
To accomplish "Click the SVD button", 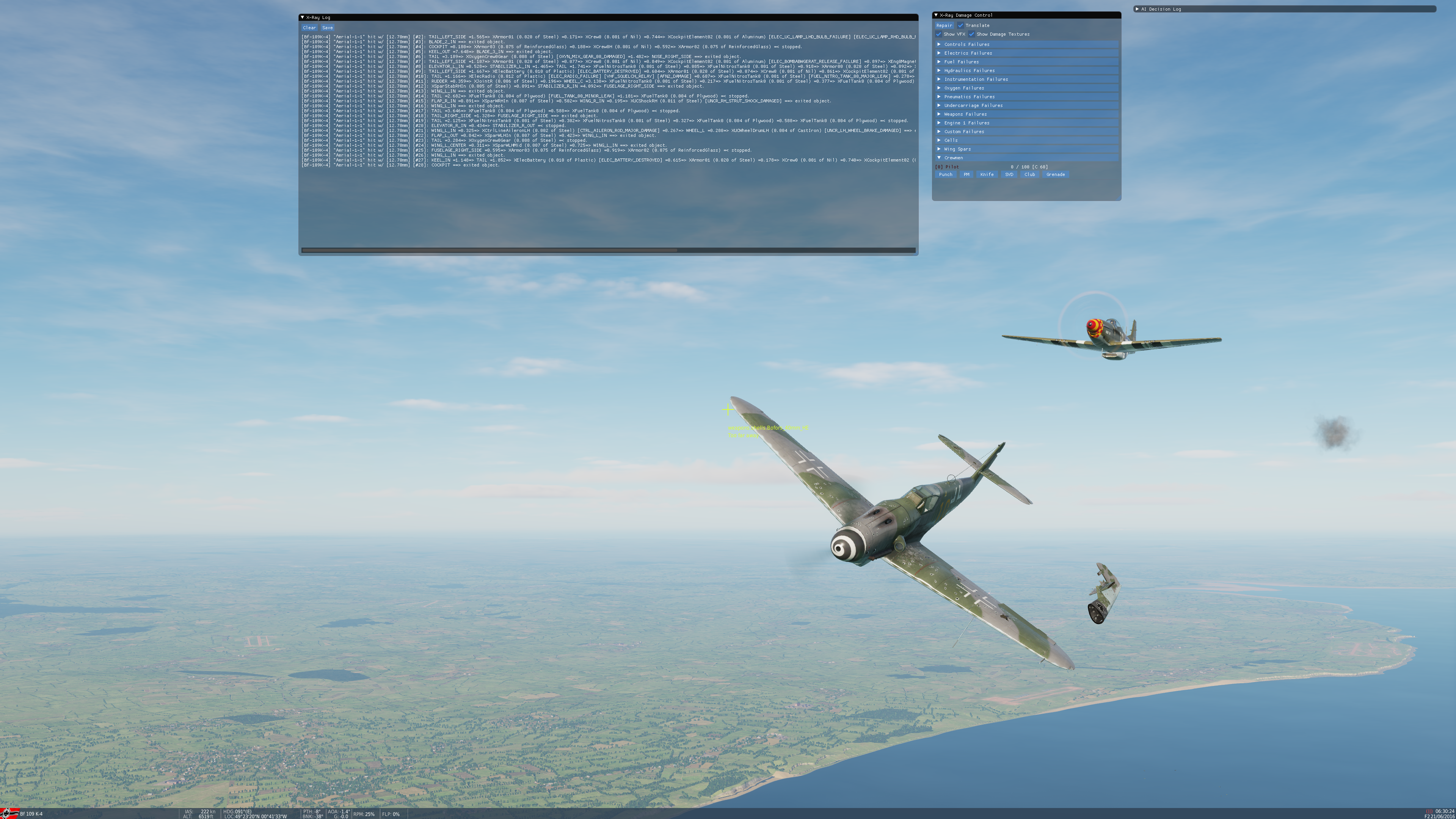I will 1009,175.
